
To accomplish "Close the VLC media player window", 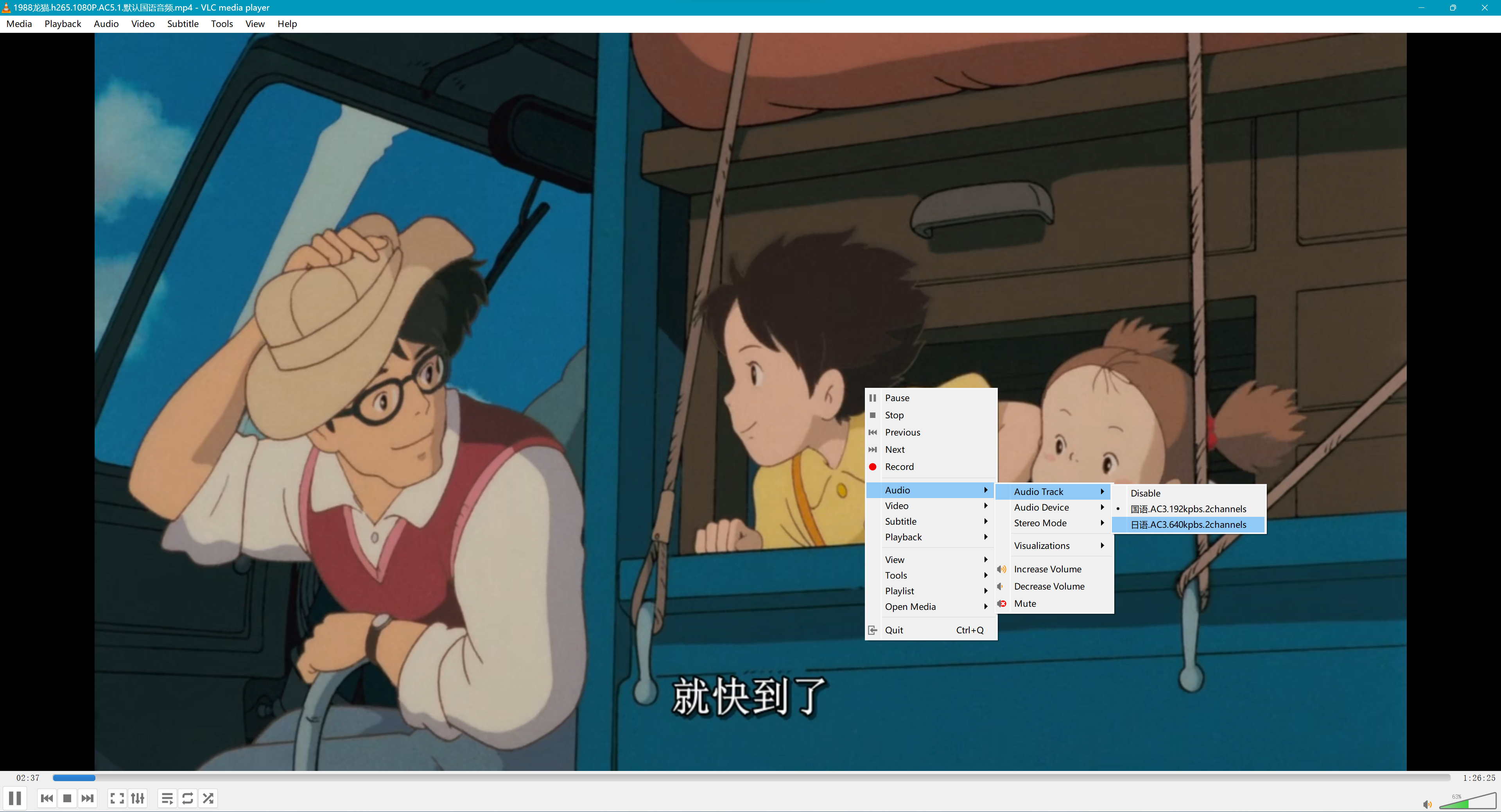I will [1485, 7].
